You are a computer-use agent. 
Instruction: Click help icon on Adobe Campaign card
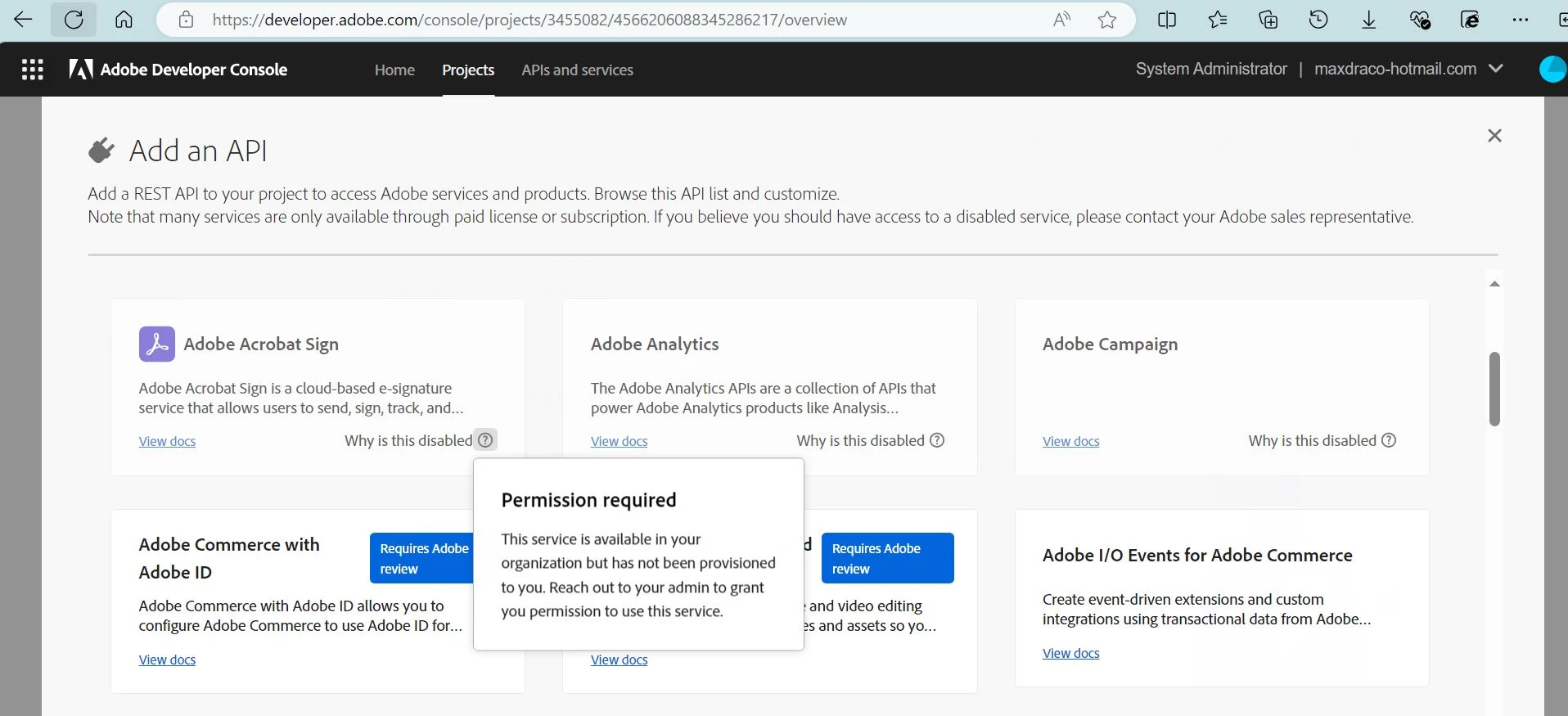tap(1389, 440)
